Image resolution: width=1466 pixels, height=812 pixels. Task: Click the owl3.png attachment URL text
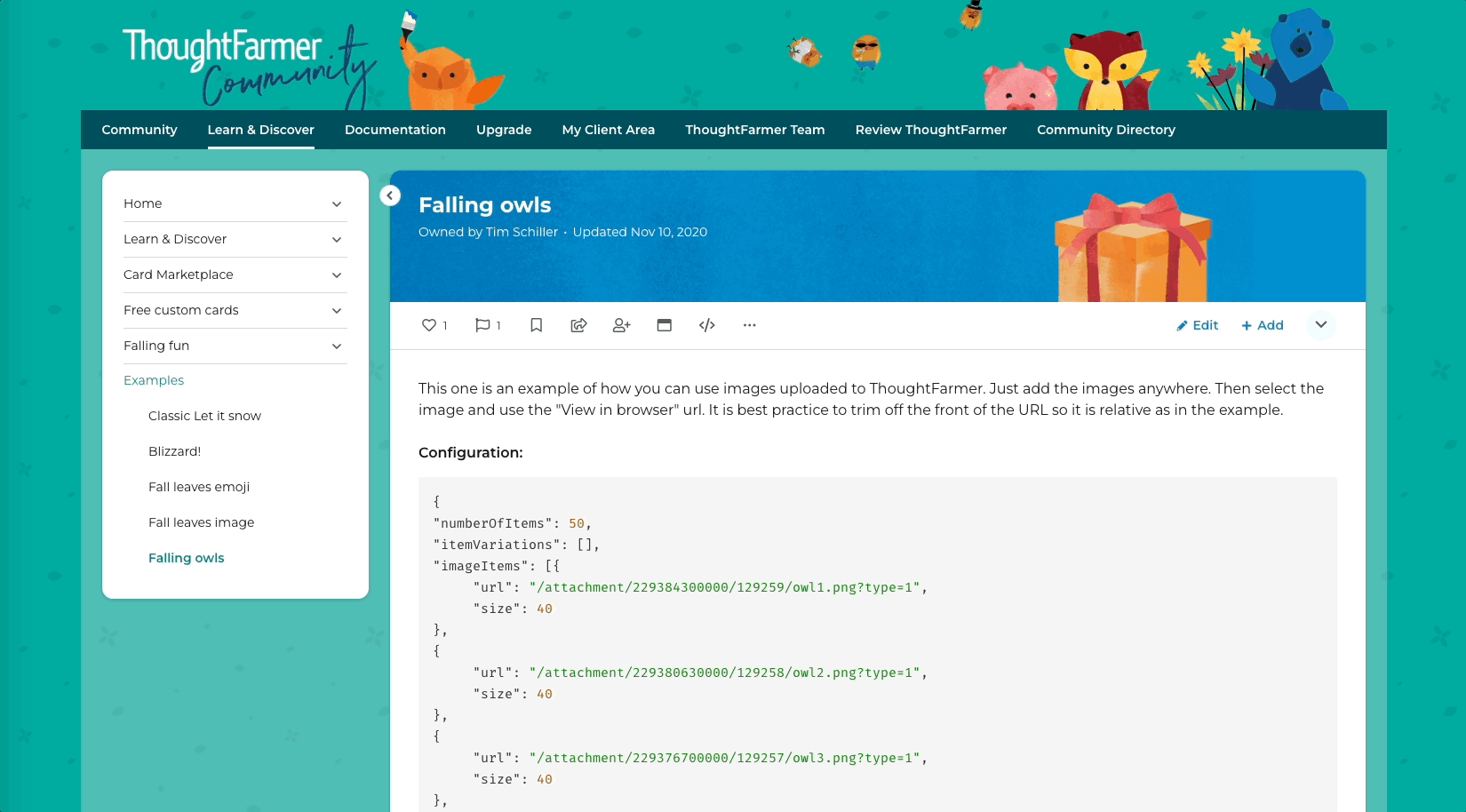tap(724, 758)
